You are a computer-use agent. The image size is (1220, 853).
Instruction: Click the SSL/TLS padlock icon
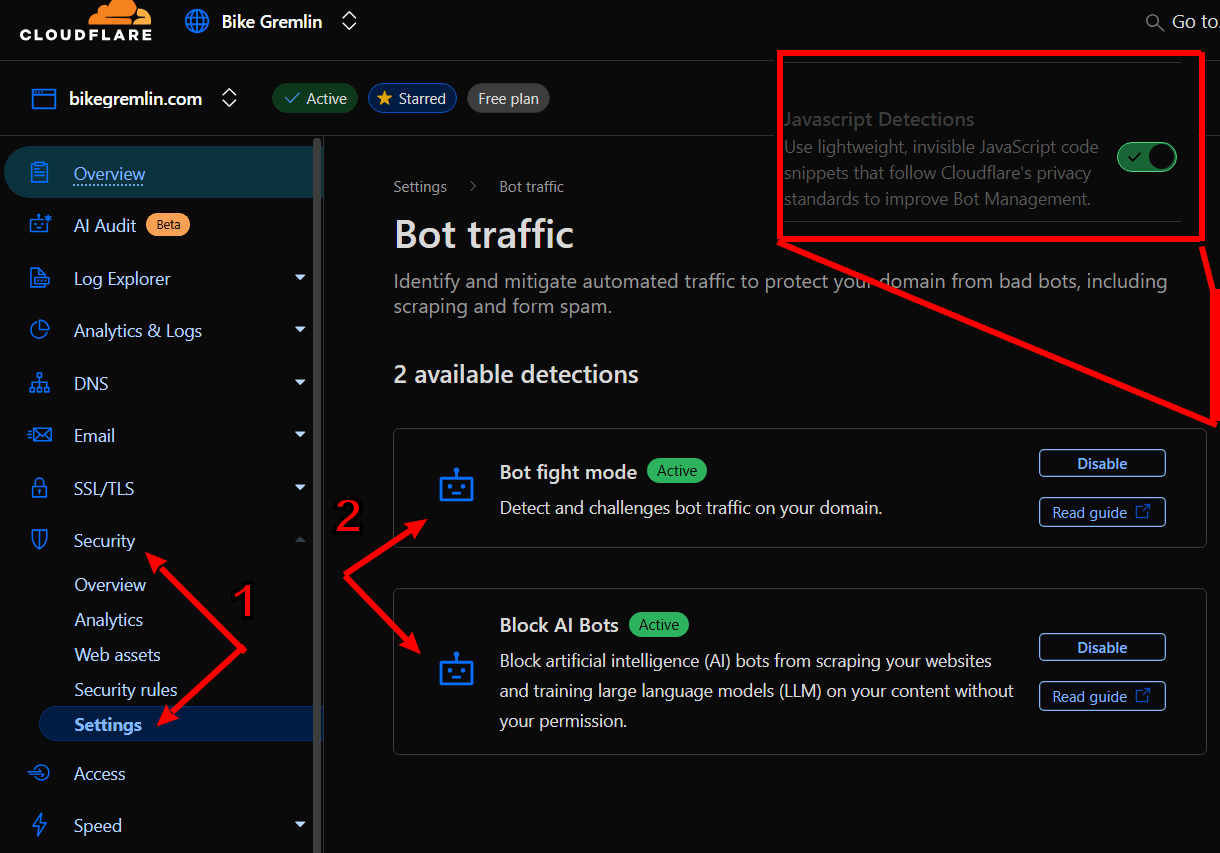pyautogui.click(x=39, y=488)
